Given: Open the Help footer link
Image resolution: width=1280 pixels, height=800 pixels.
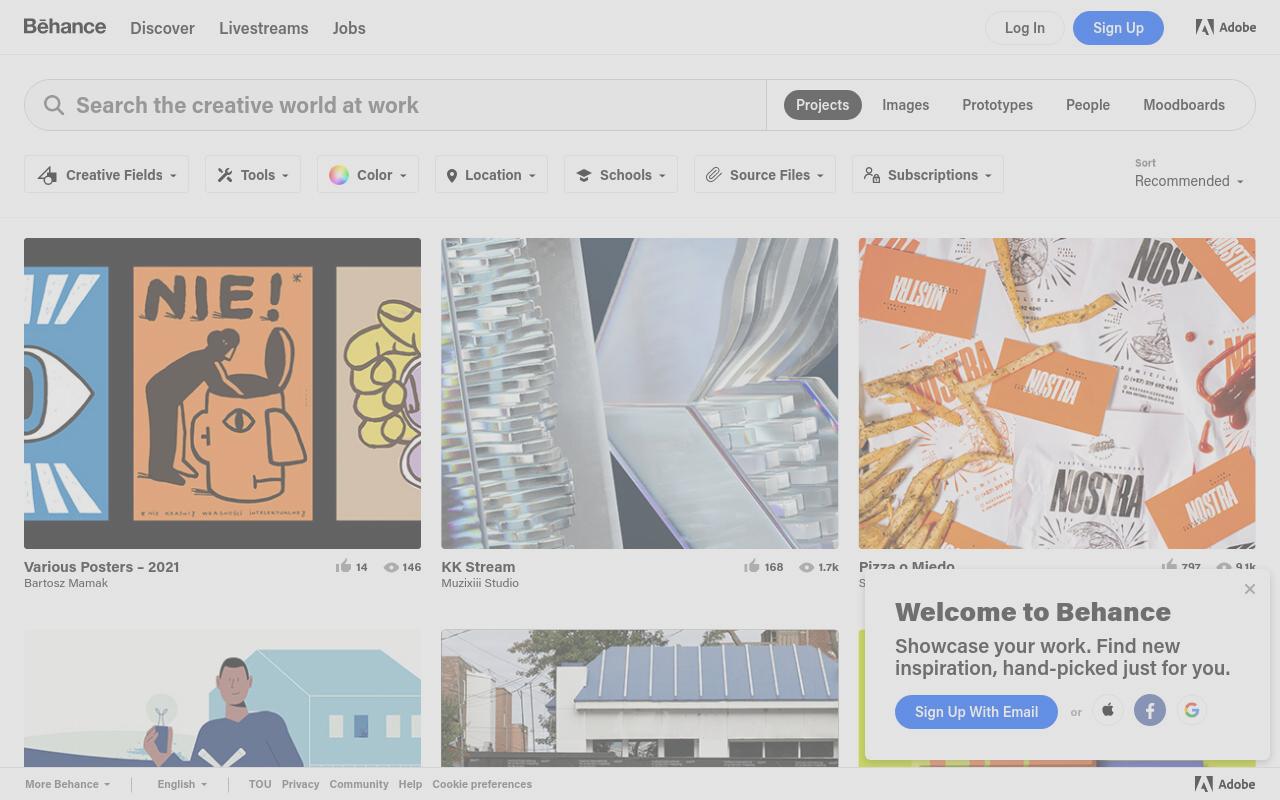Looking at the screenshot, I should (x=410, y=784).
